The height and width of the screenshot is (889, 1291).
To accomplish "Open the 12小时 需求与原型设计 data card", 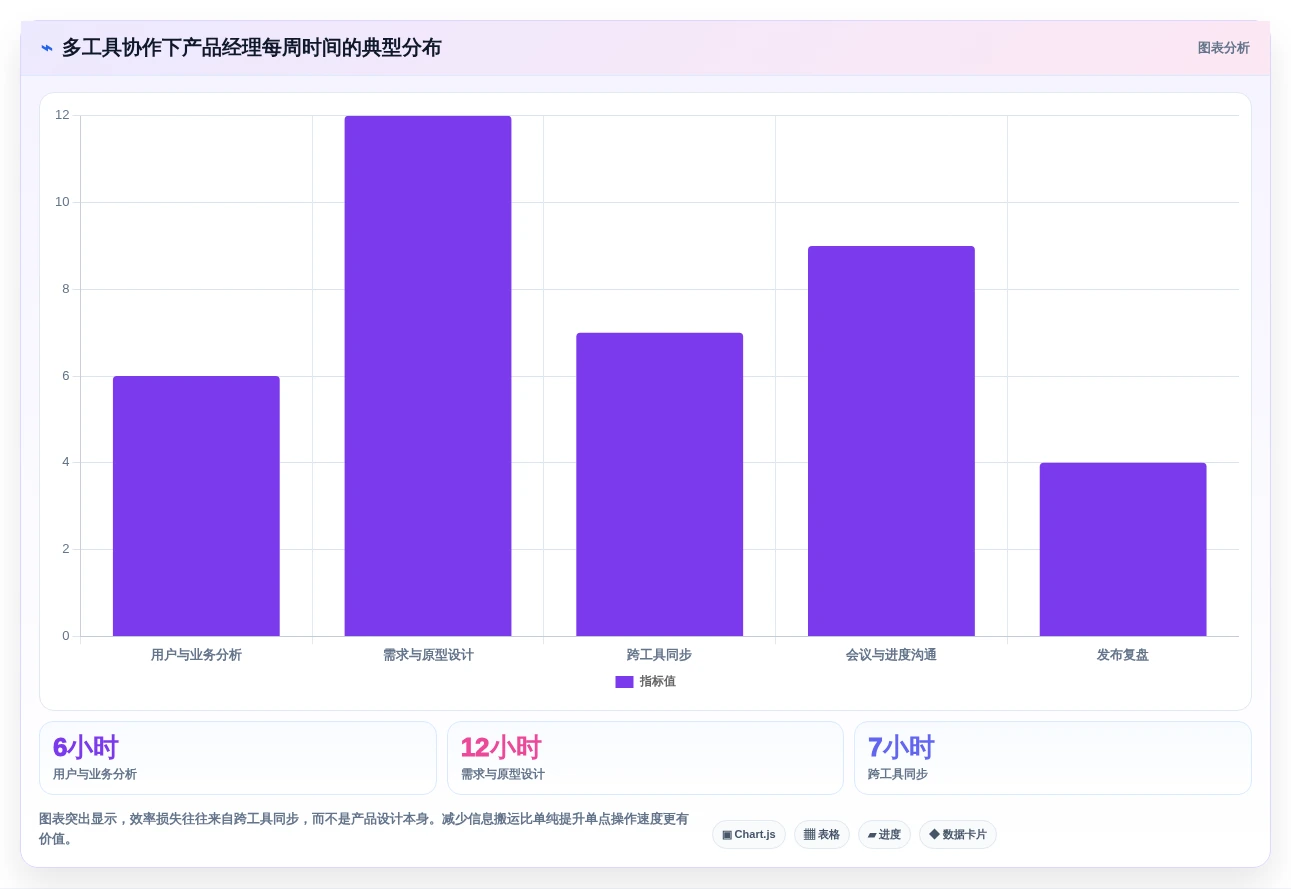I will point(645,758).
